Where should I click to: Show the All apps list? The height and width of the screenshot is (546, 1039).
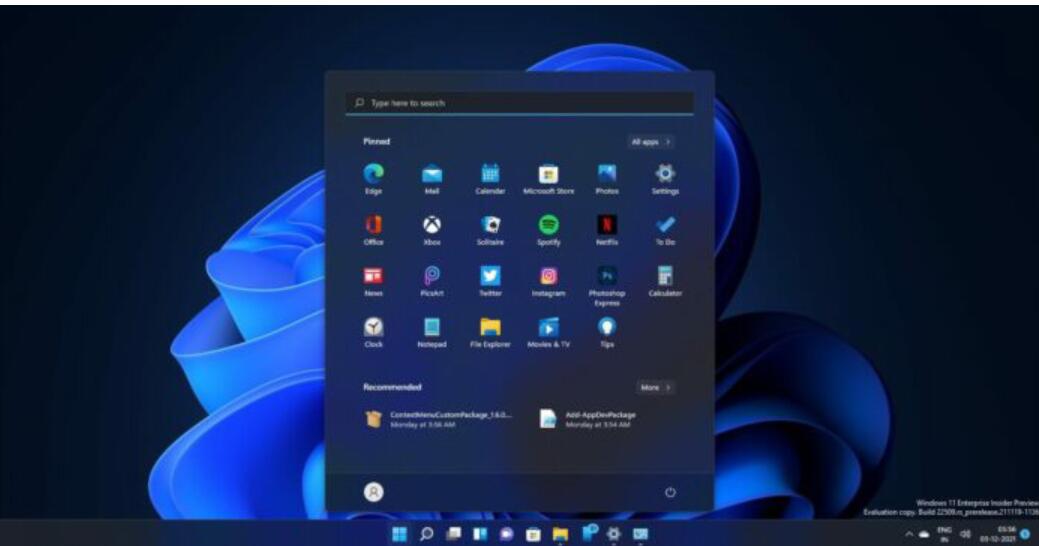coord(651,142)
